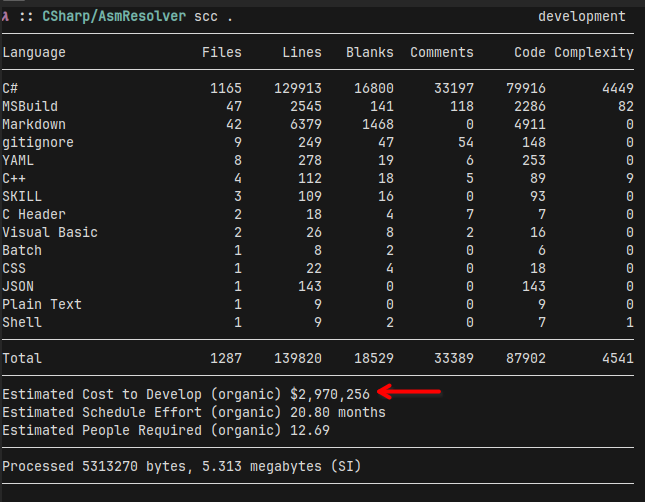Click the CSS lines value 22
Viewport: 645px width, 502px height.
pos(314,269)
